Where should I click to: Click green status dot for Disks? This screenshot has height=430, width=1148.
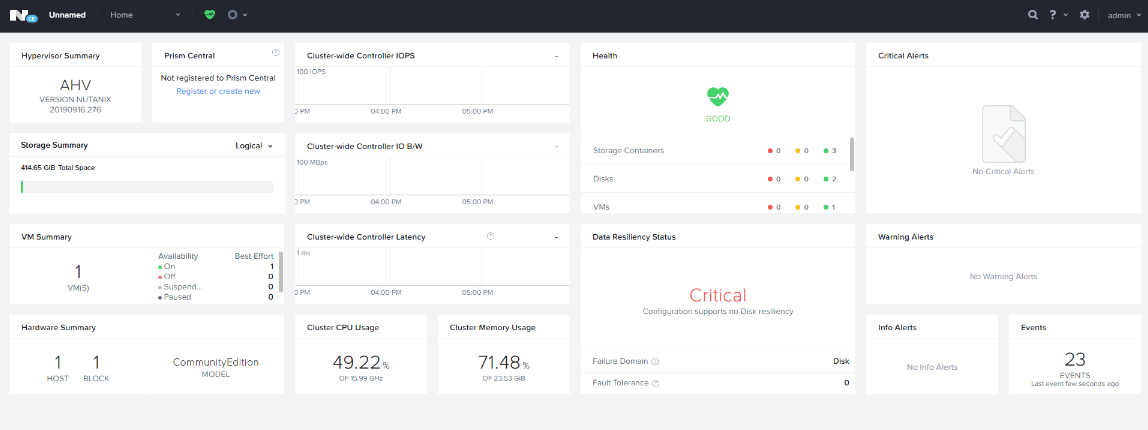point(826,179)
